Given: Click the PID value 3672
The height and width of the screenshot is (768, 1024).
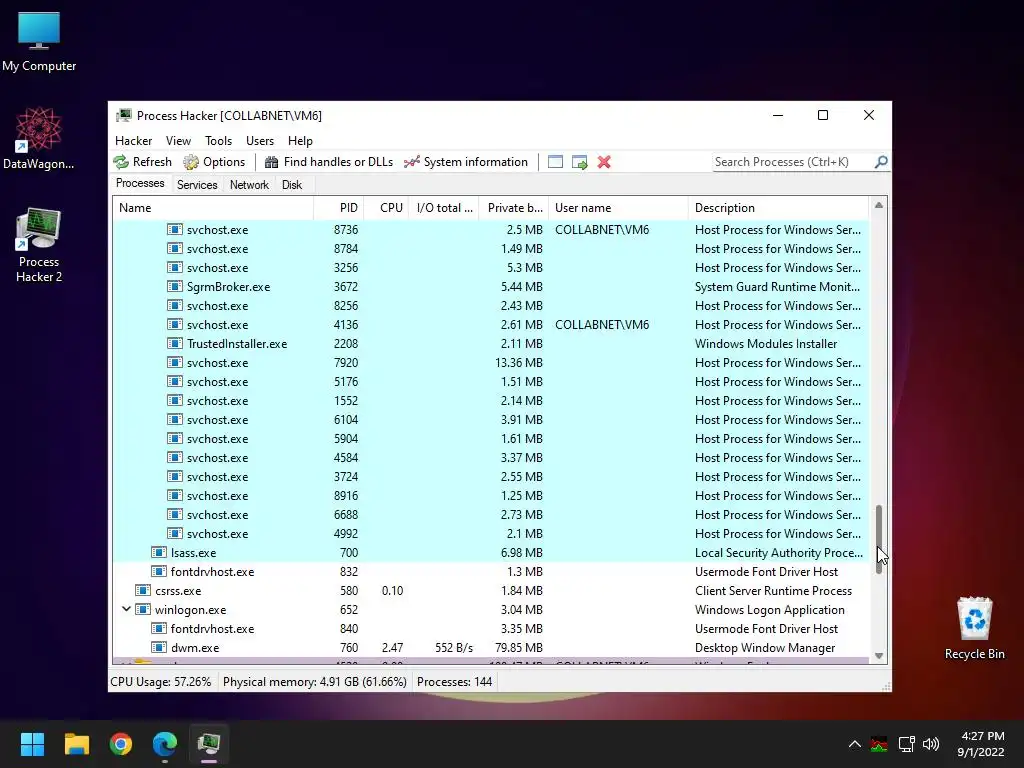Looking at the screenshot, I should coord(345,287).
